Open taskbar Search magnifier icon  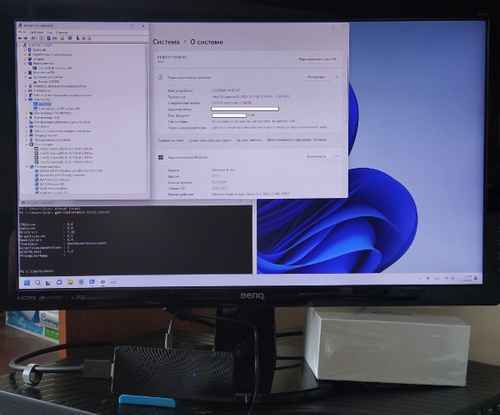tap(38, 283)
